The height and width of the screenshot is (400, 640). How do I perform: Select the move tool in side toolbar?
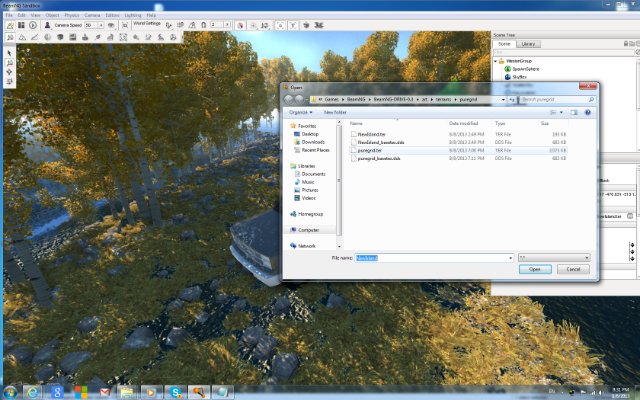tap(9, 63)
